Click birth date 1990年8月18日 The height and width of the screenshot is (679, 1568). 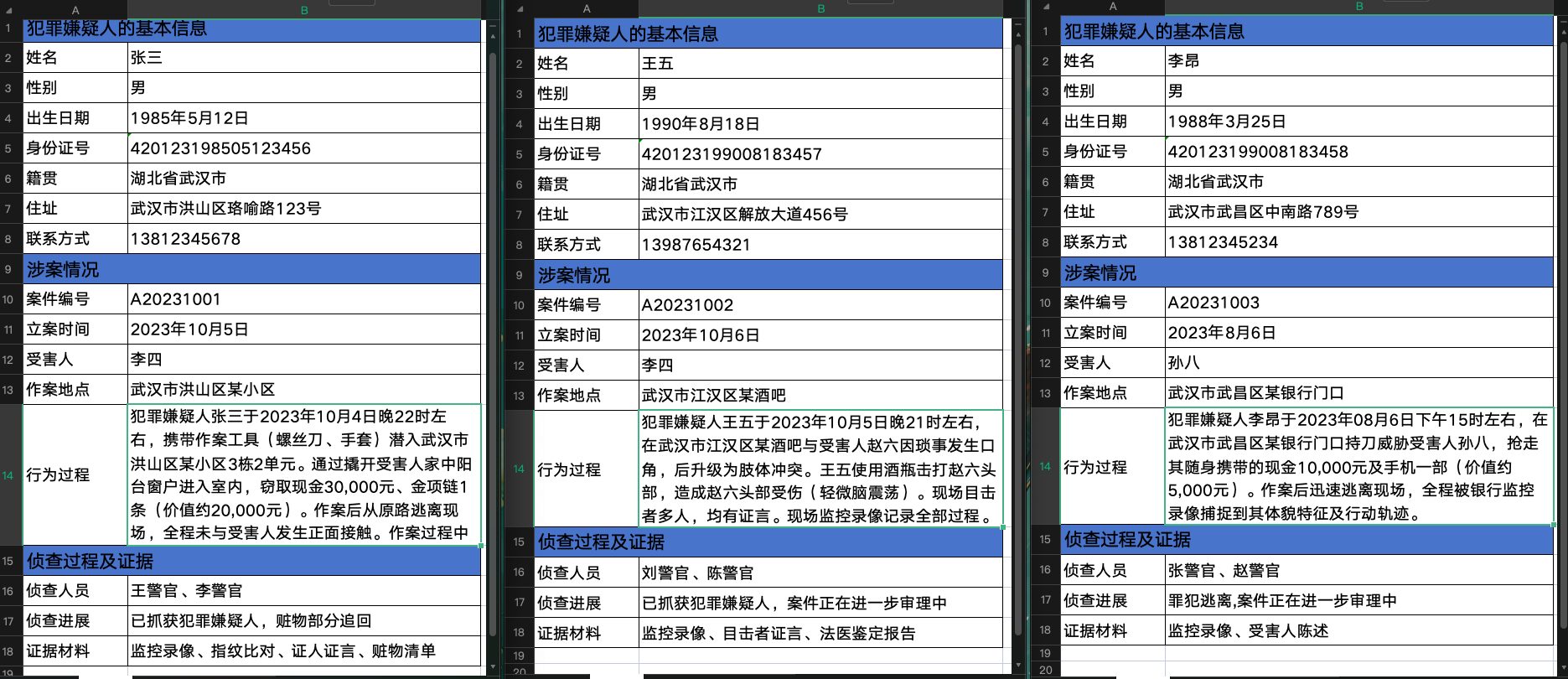click(x=820, y=124)
